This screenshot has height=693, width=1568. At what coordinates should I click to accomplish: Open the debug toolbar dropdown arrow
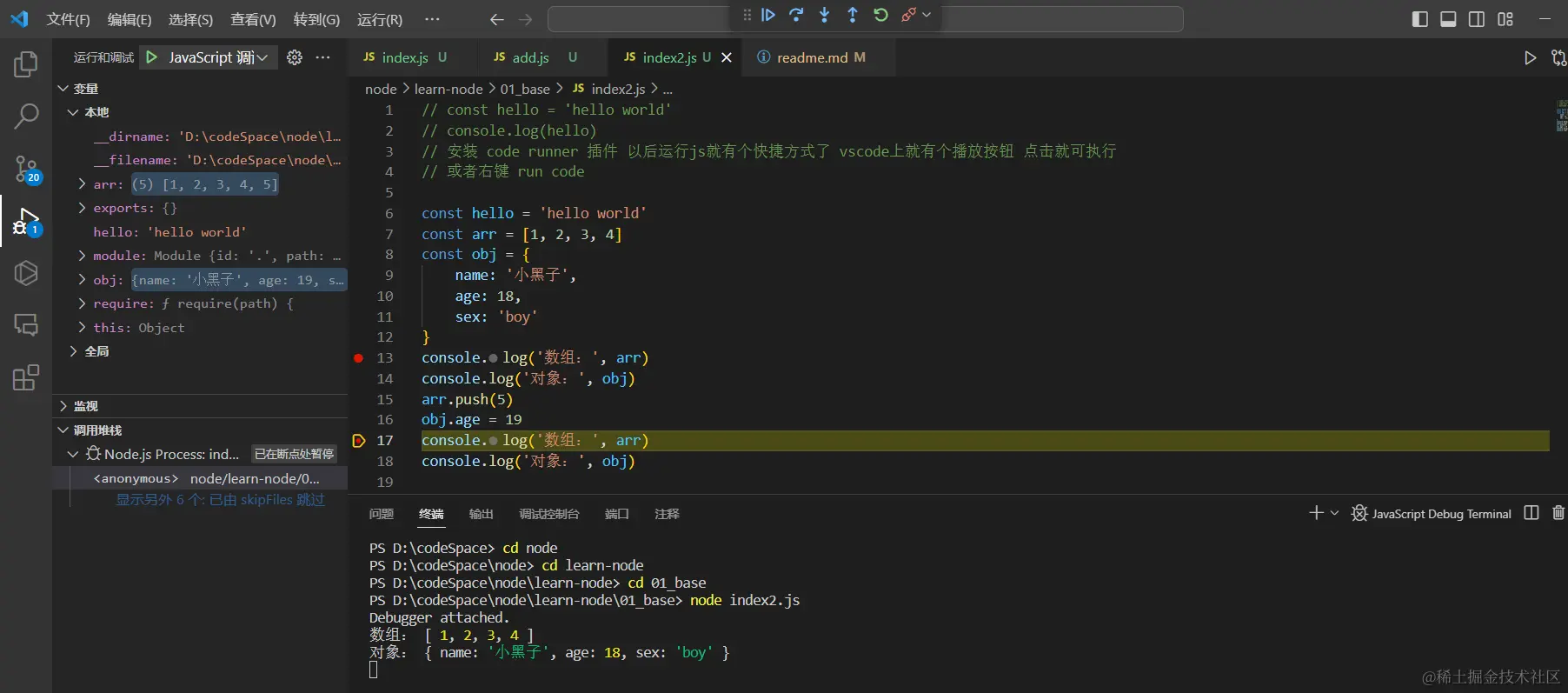pyautogui.click(x=927, y=15)
